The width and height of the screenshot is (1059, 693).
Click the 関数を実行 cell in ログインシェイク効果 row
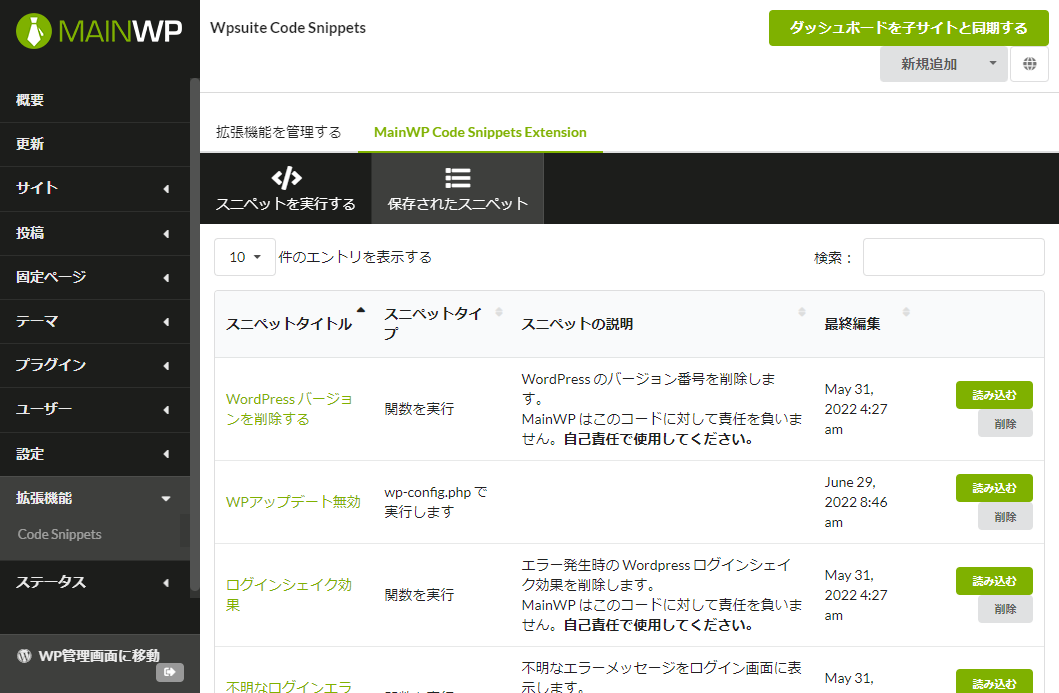point(419,595)
